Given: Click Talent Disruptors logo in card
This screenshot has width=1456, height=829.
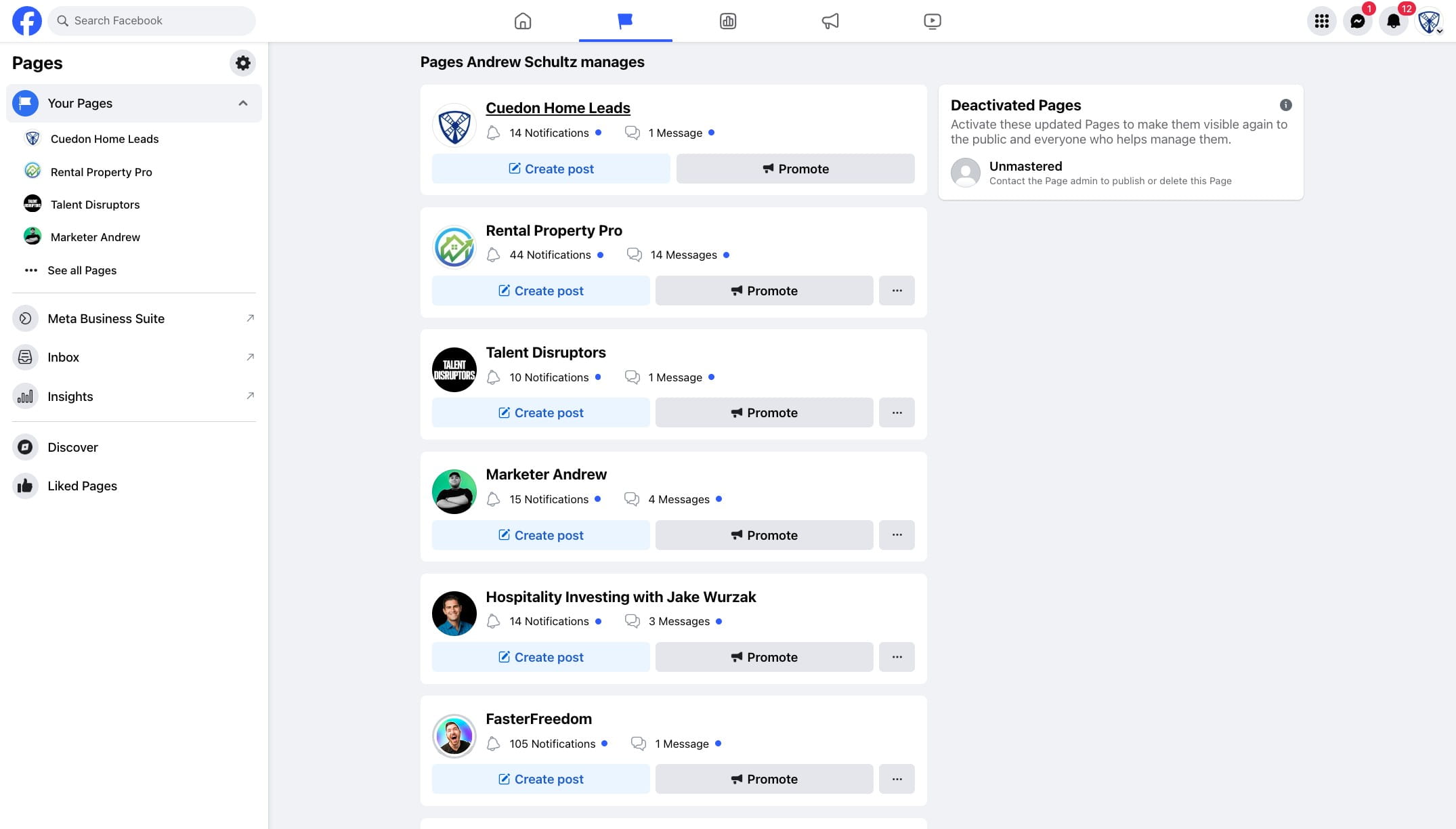Looking at the screenshot, I should (x=454, y=370).
